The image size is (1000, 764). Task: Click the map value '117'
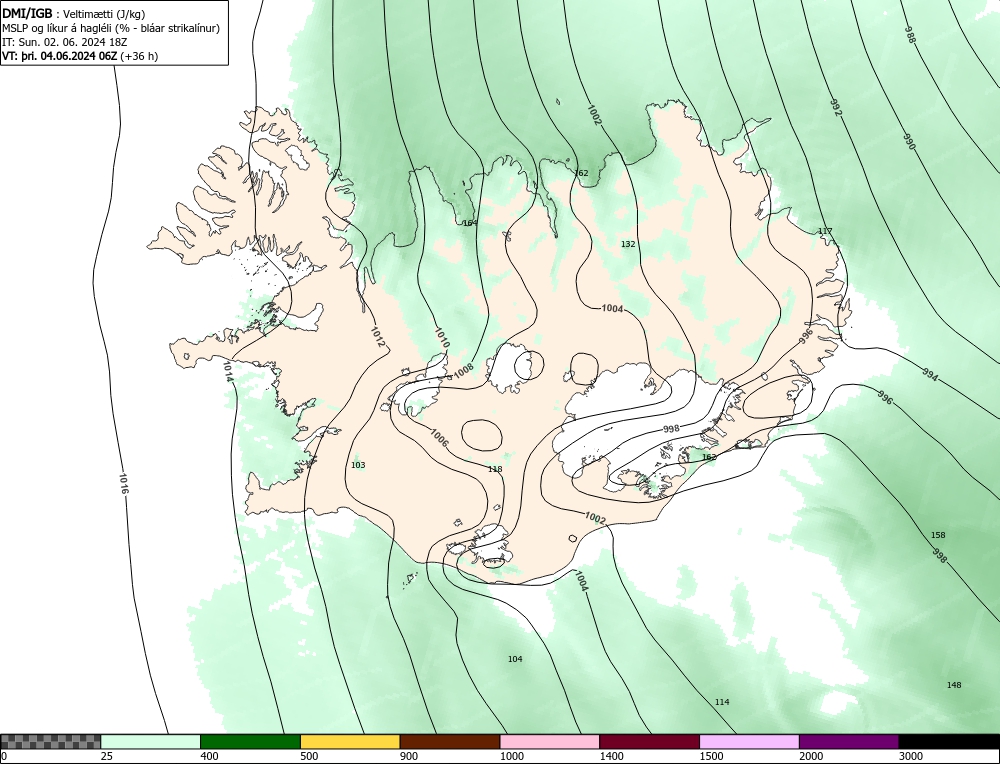pos(825,231)
